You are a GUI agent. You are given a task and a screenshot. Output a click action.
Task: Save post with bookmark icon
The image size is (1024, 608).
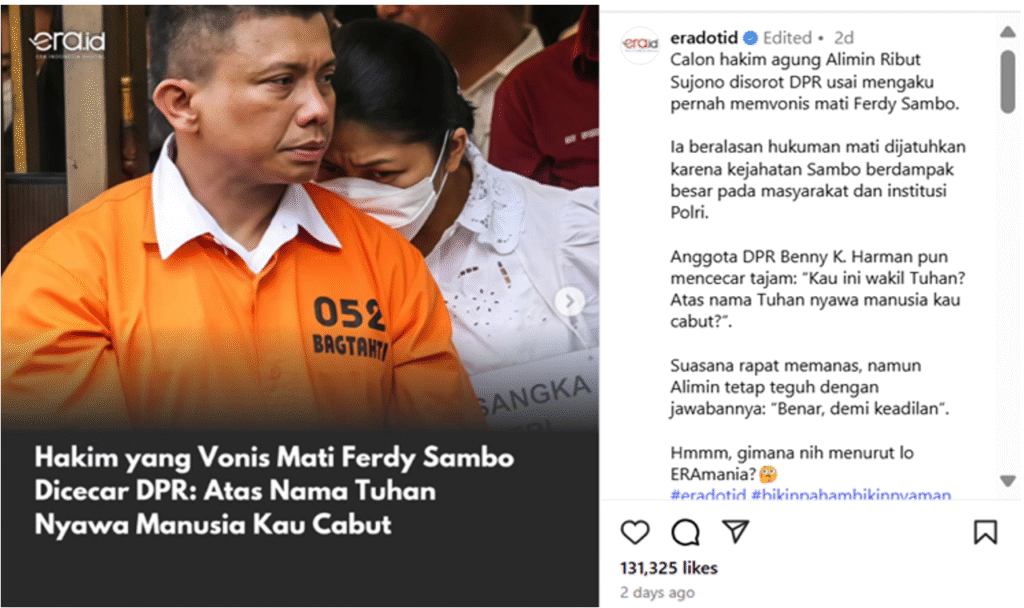click(x=985, y=532)
